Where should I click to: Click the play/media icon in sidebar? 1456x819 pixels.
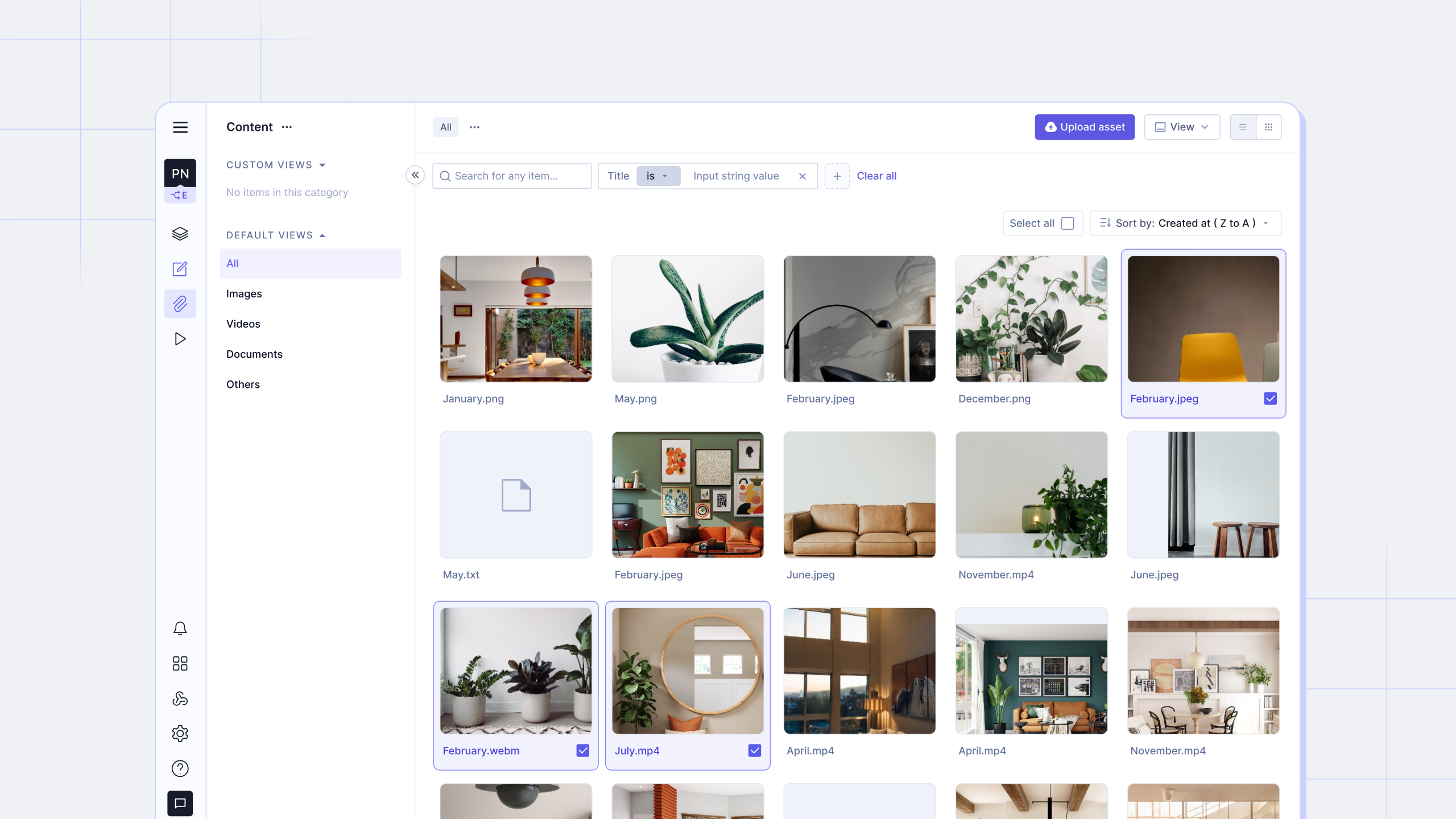click(180, 338)
